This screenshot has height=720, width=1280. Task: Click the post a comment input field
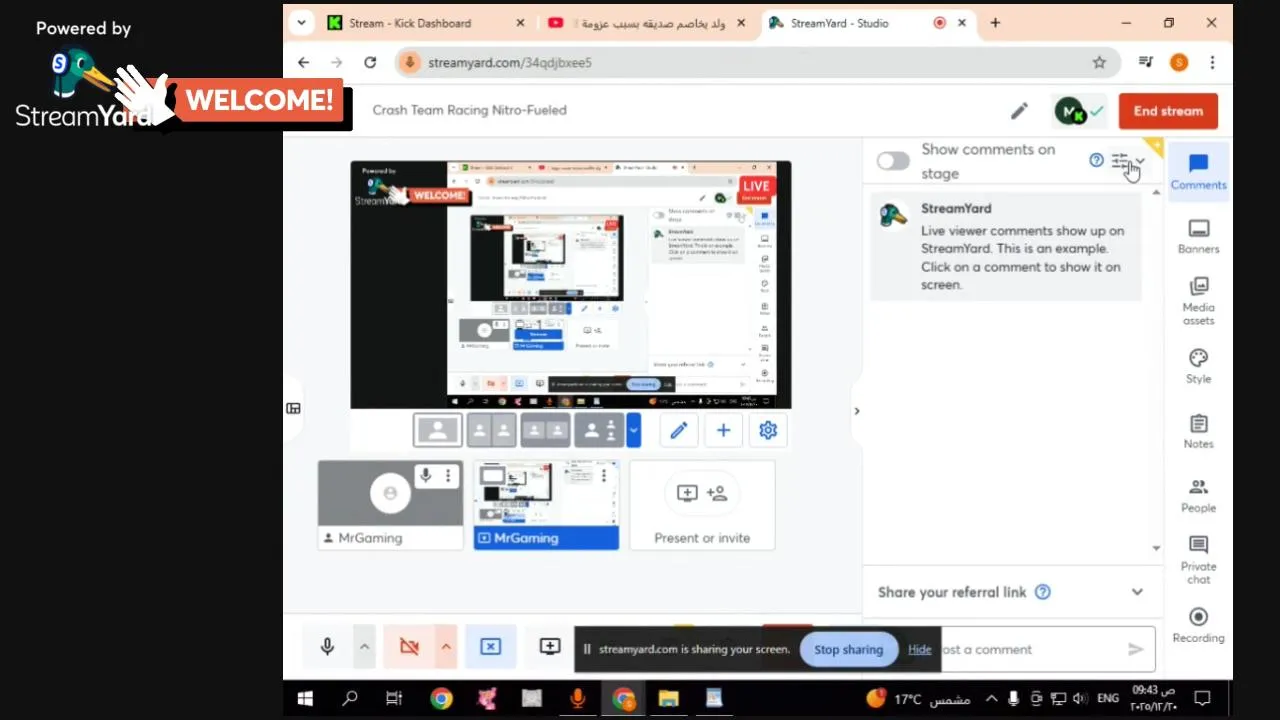(1030, 649)
